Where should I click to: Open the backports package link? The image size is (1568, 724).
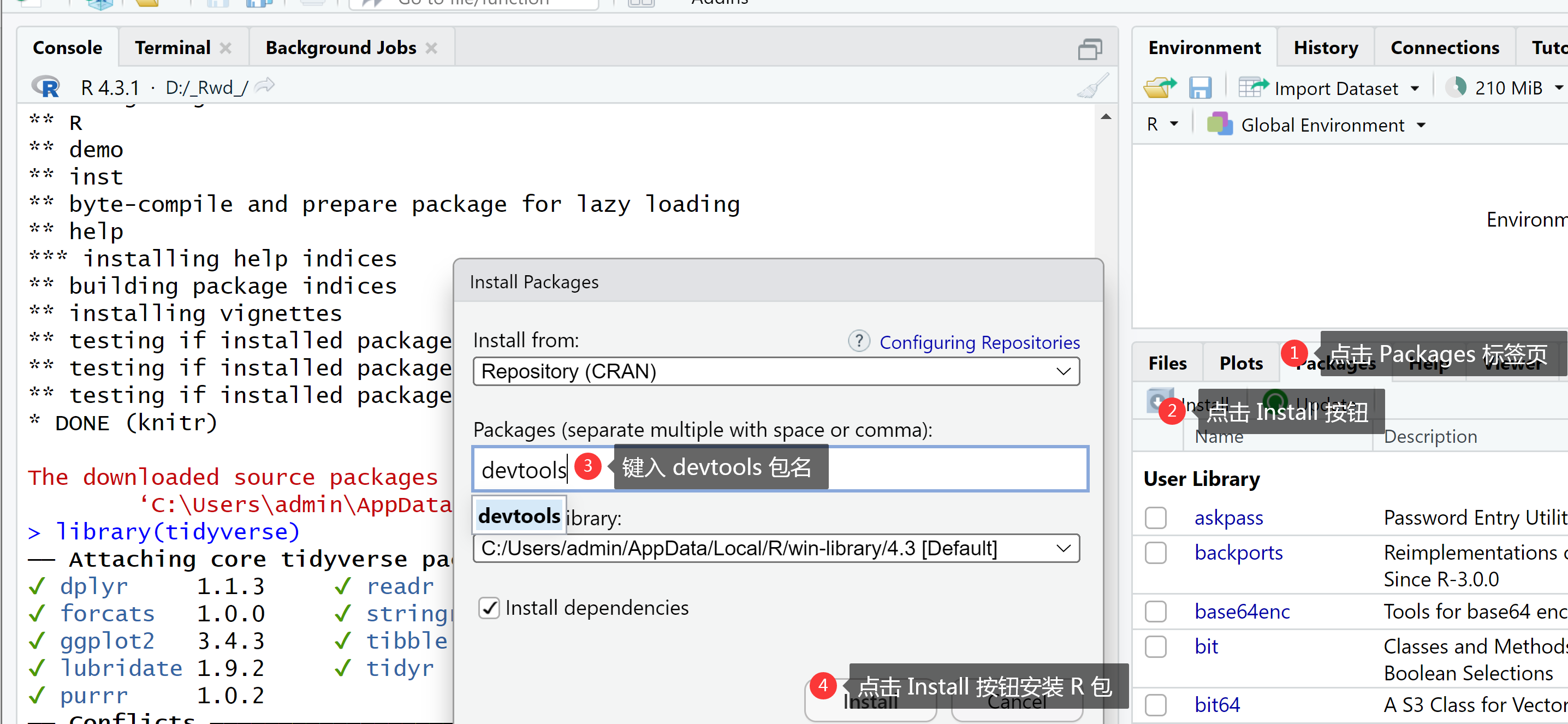pyautogui.click(x=1238, y=553)
